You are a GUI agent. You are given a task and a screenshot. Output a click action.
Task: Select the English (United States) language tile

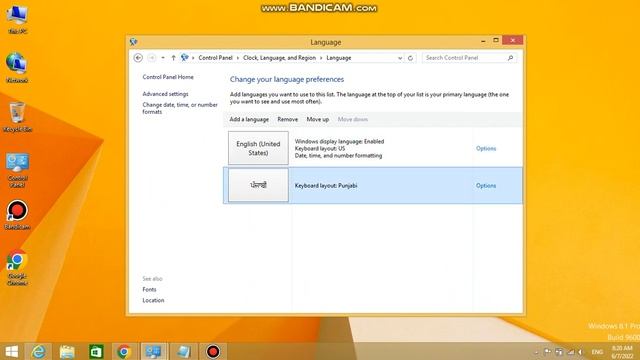[x=258, y=148]
